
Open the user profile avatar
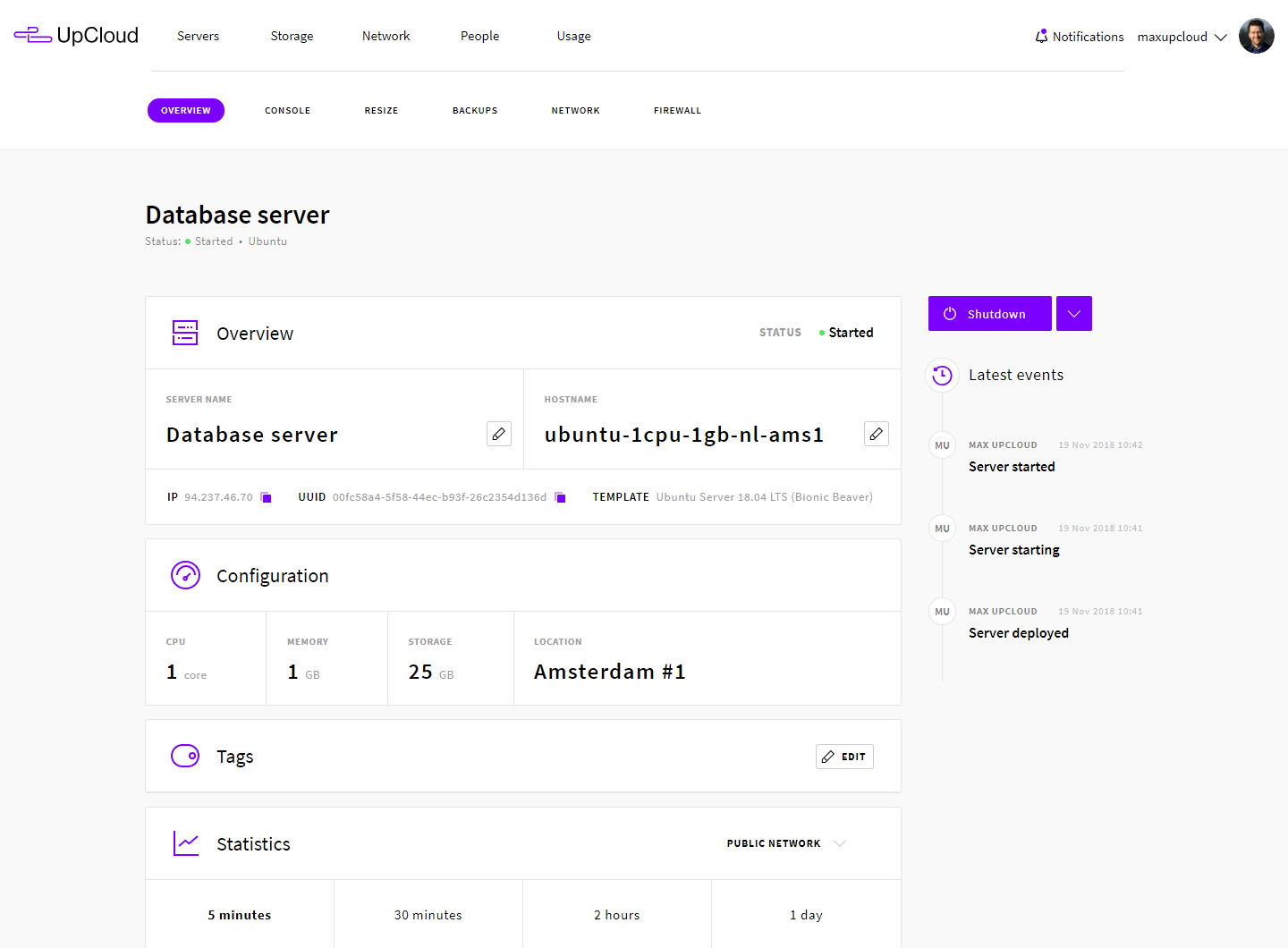[x=1256, y=37]
